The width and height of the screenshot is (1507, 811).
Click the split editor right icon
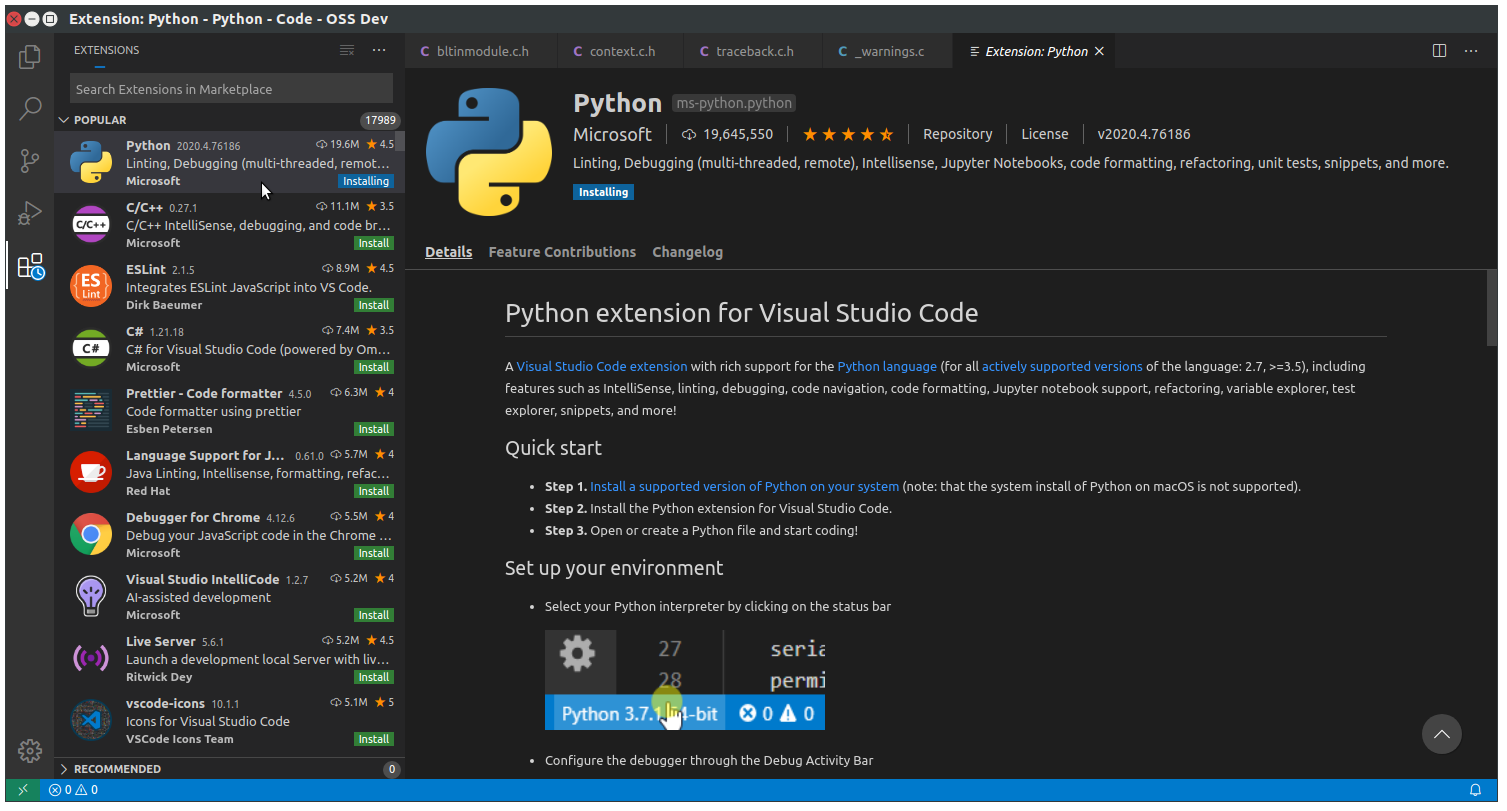click(x=1440, y=51)
